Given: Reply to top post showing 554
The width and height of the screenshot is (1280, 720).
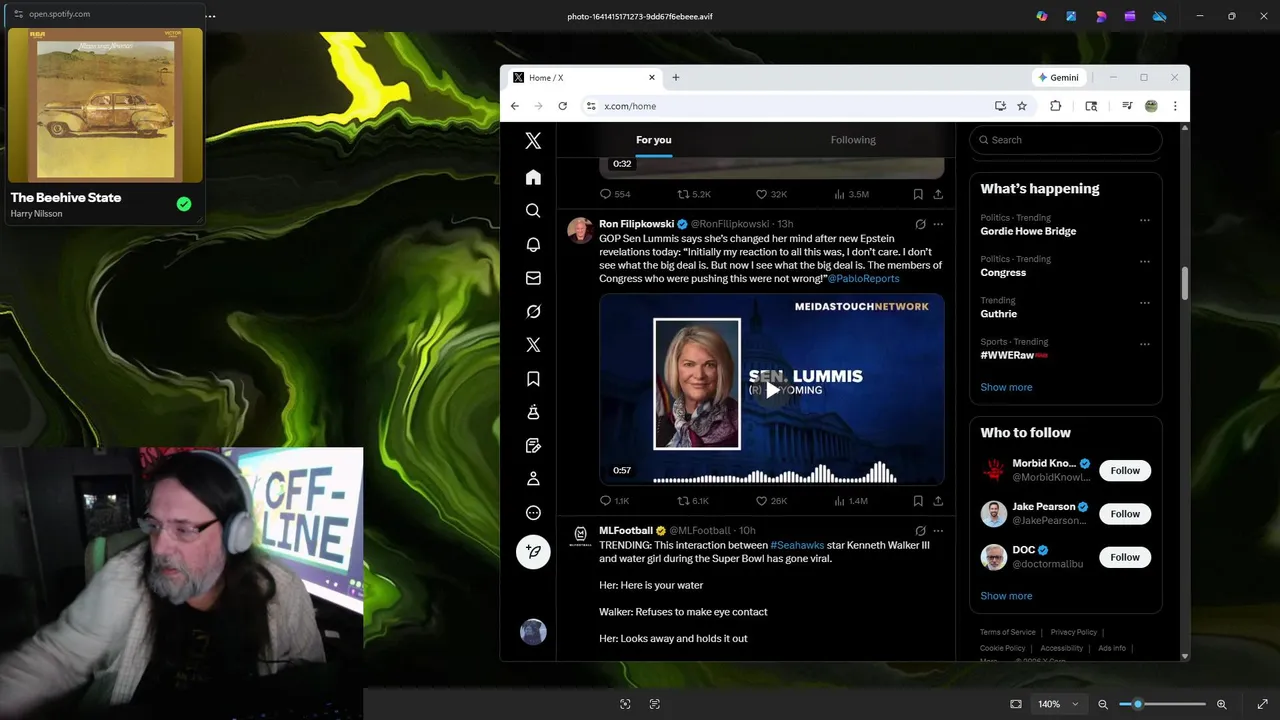Looking at the screenshot, I should tap(615, 194).
